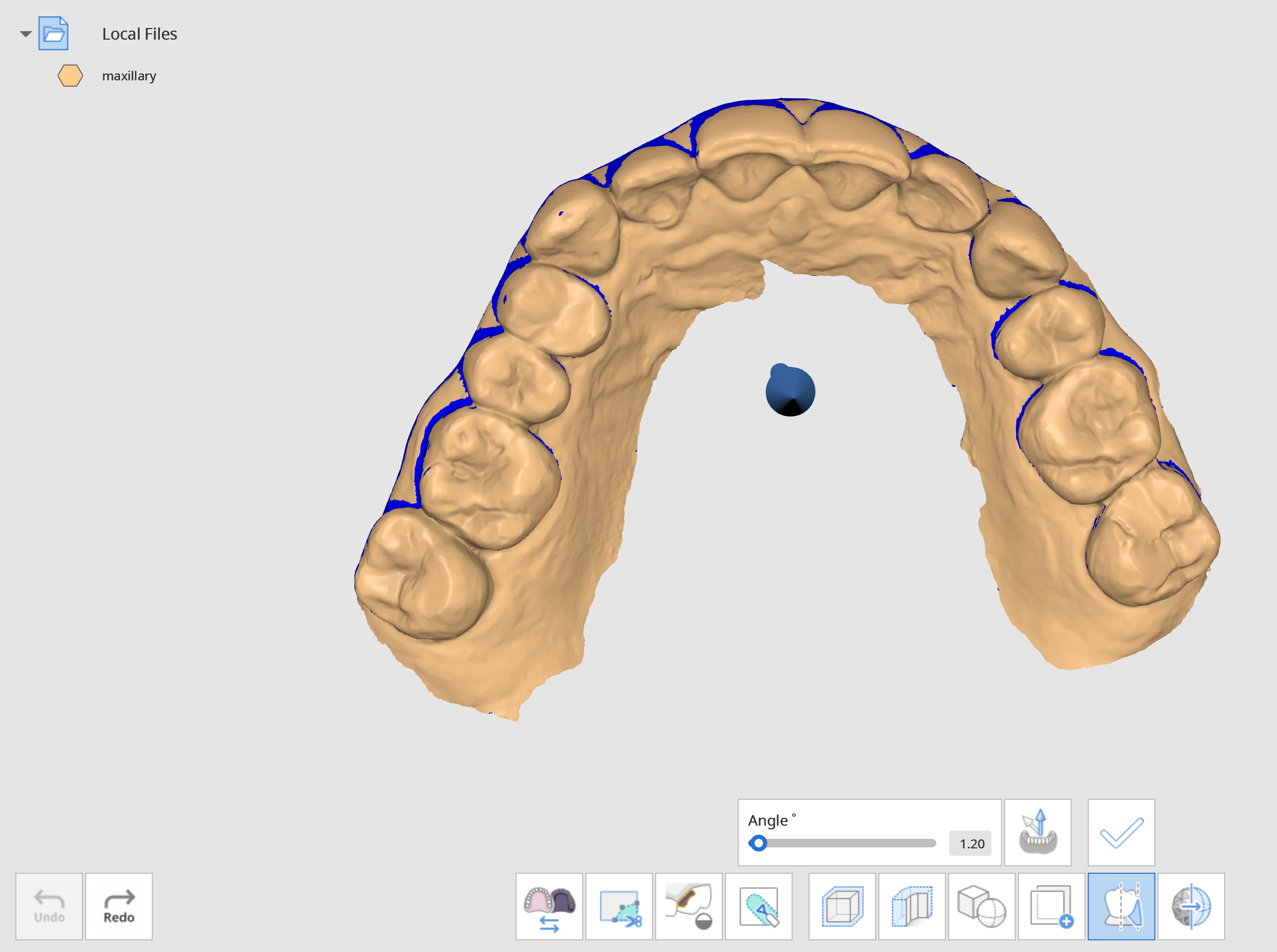1277x952 pixels.
Task: Click the disabled Undo button
Action: pyautogui.click(x=49, y=906)
